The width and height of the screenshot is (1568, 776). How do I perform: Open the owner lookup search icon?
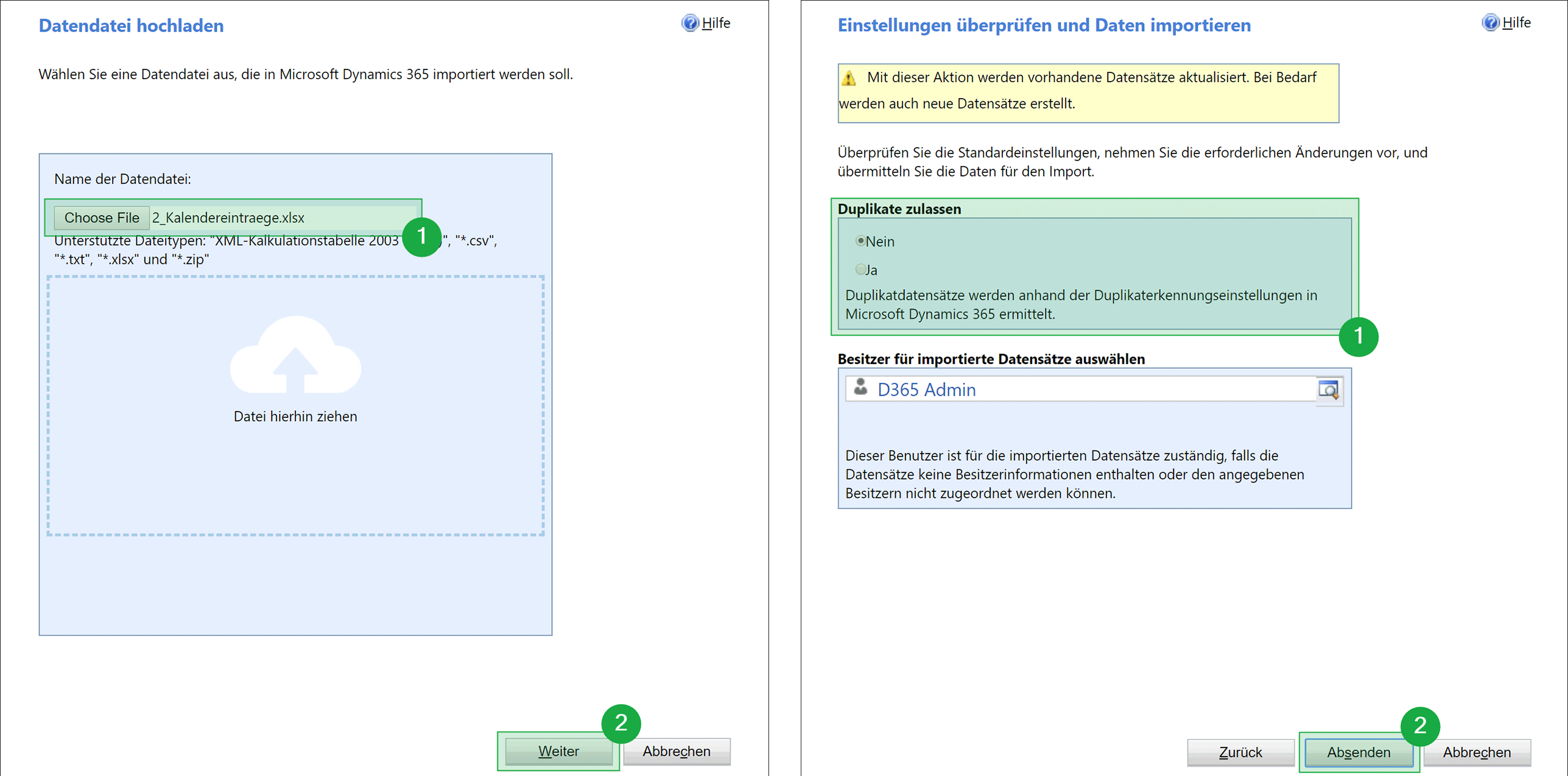(x=1328, y=390)
